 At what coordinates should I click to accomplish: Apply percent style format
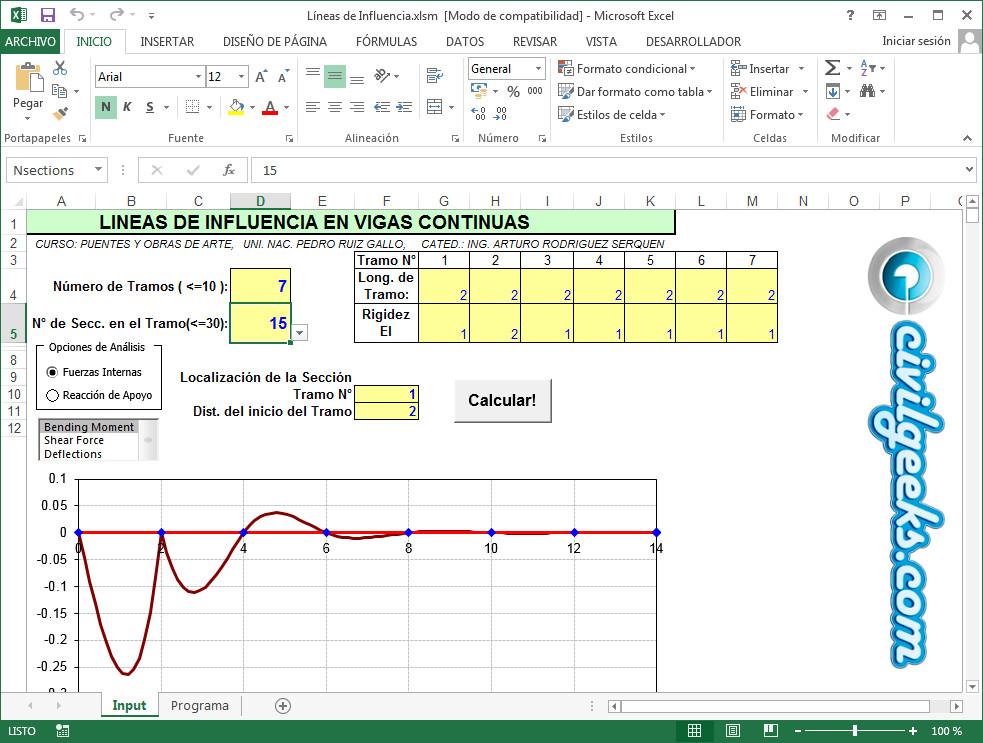point(513,92)
